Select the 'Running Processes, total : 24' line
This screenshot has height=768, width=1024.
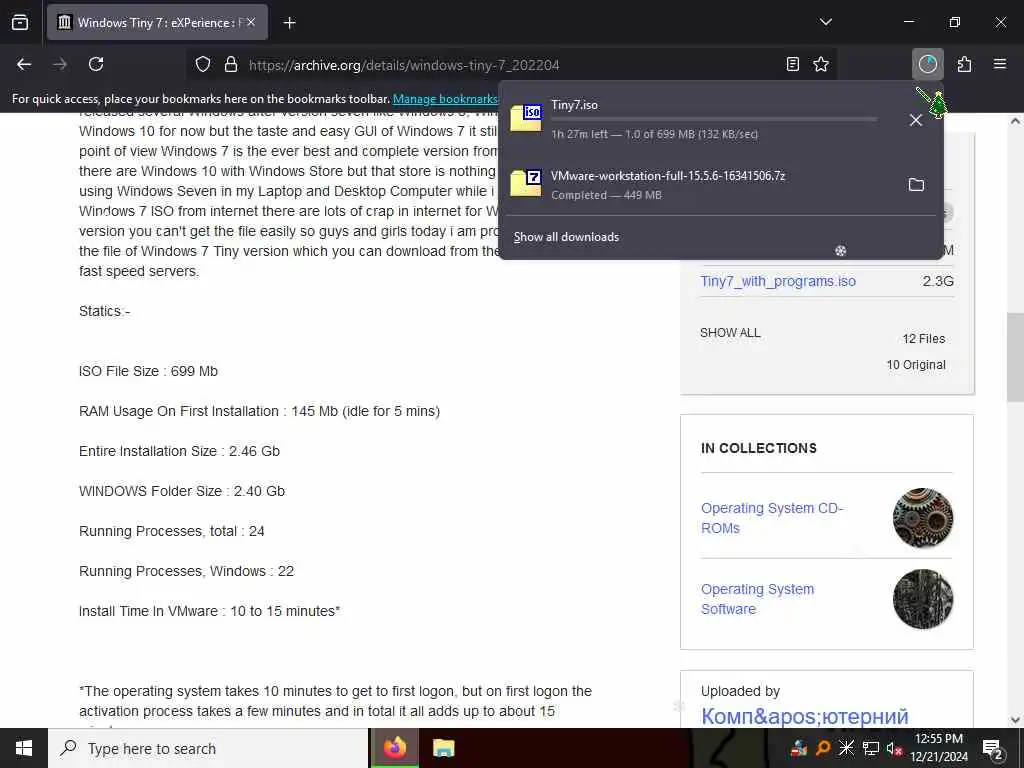pos(172,532)
